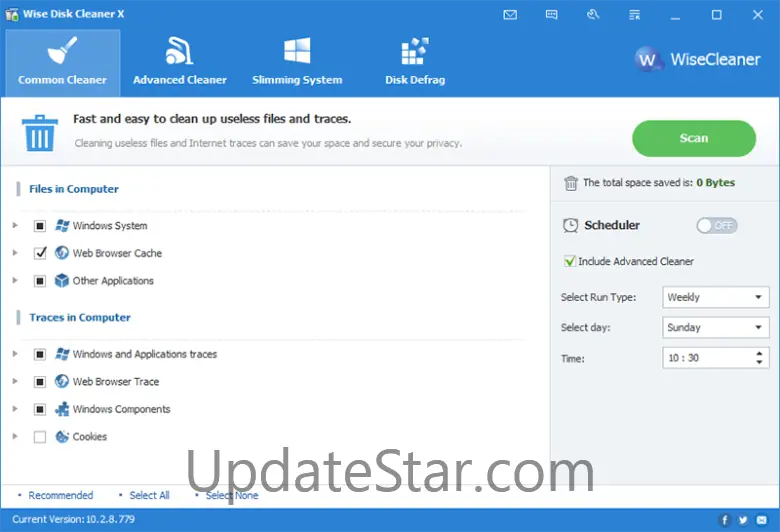Click the Windows System flag icon
Image resolution: width=780 pixels, height=532 pixels.
[x=62, y=225]
